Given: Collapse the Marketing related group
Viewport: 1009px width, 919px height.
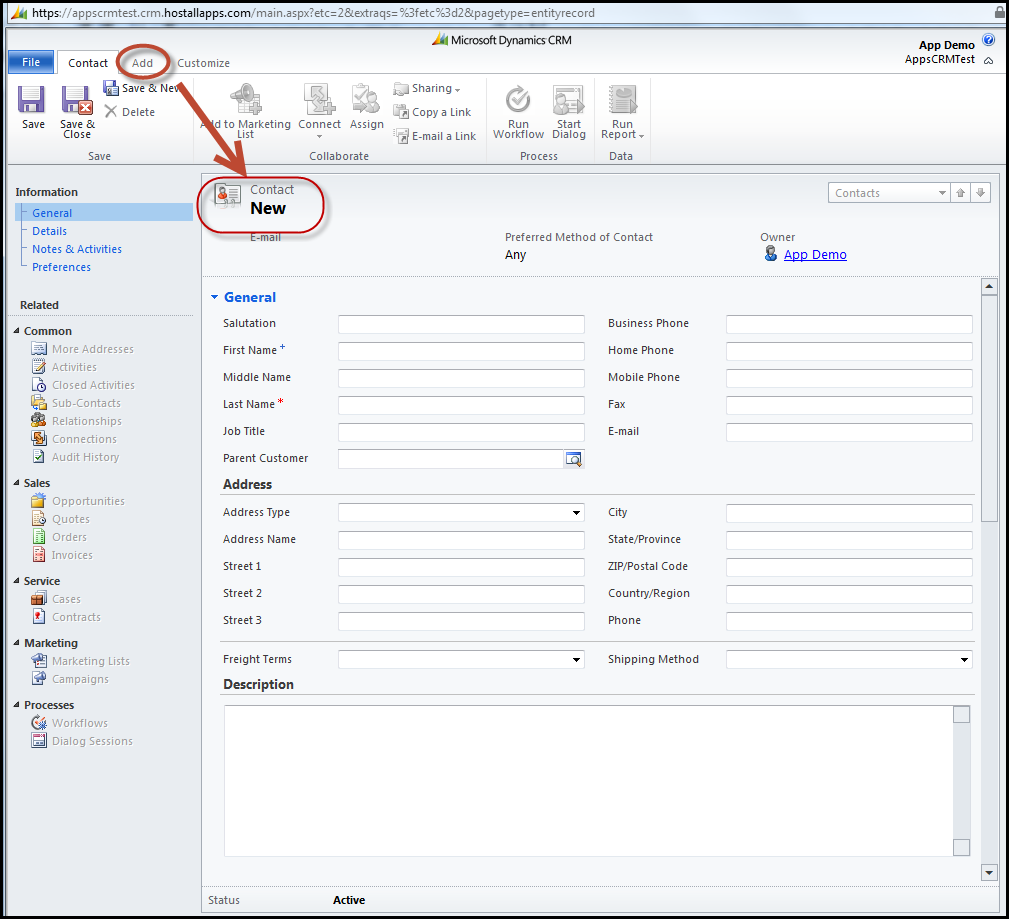Looking at the screenshot, I should point(17,643).
